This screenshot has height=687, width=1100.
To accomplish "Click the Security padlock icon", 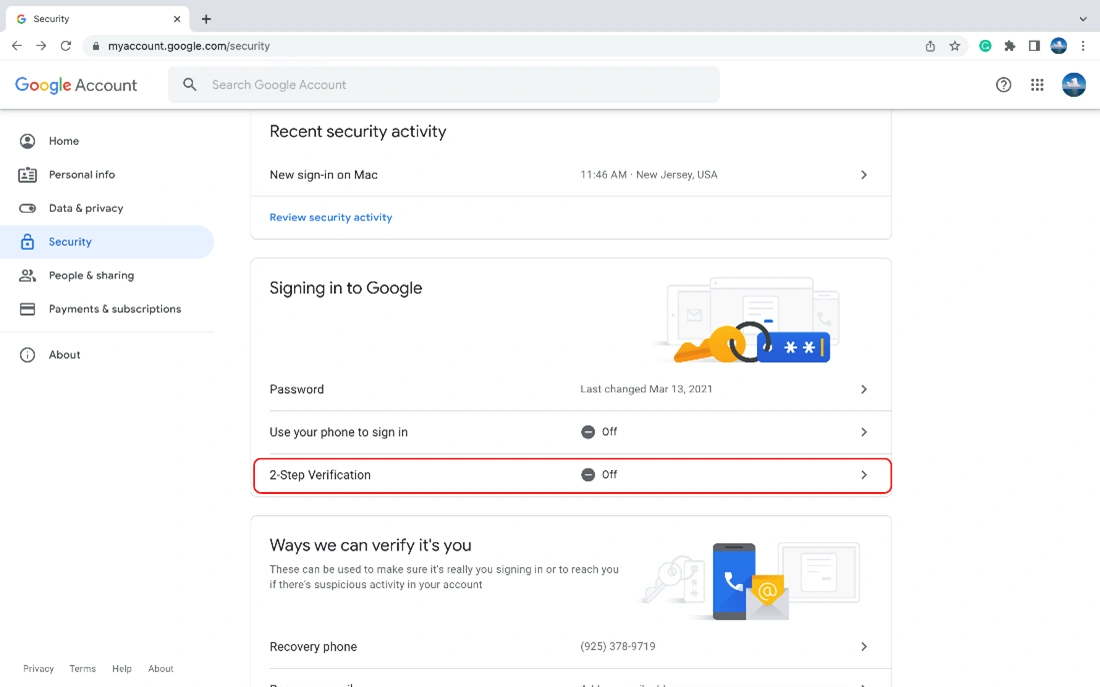I will pyautogui.click(x=27, y=242).
